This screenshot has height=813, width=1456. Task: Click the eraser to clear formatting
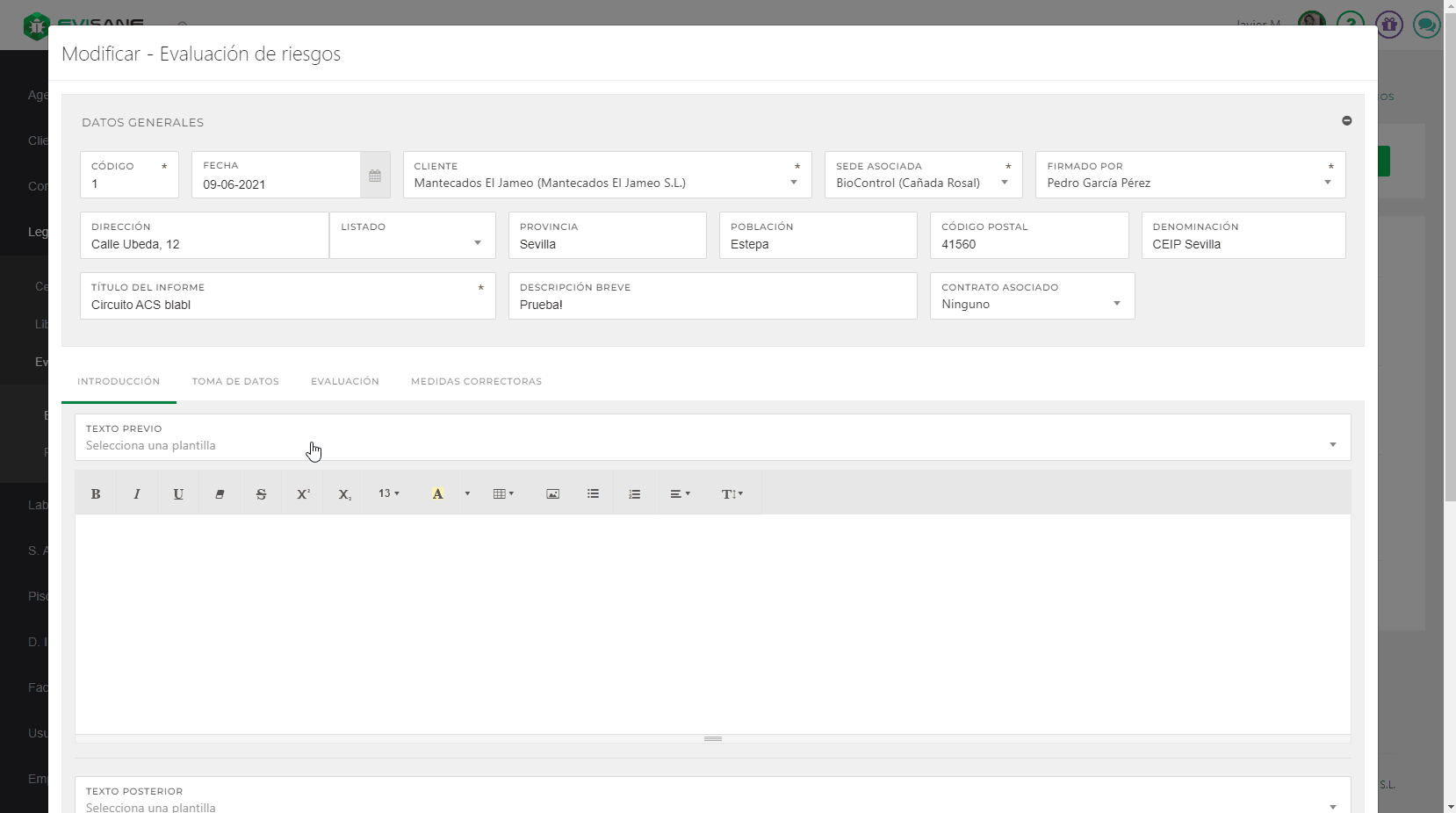tap(220, 494)
